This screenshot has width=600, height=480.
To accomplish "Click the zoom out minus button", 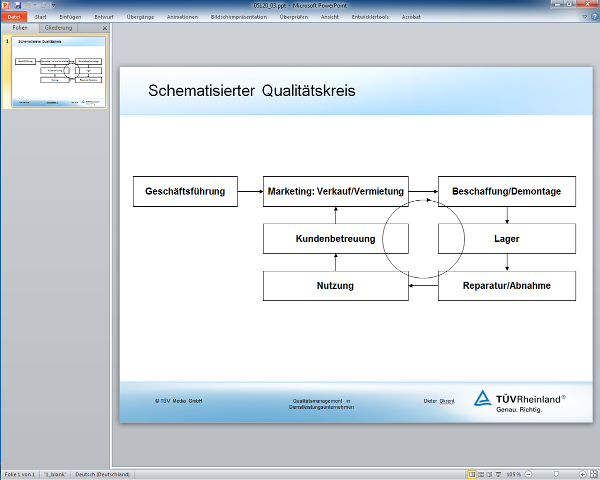I will pyautogui.click(x=527, y=474).
